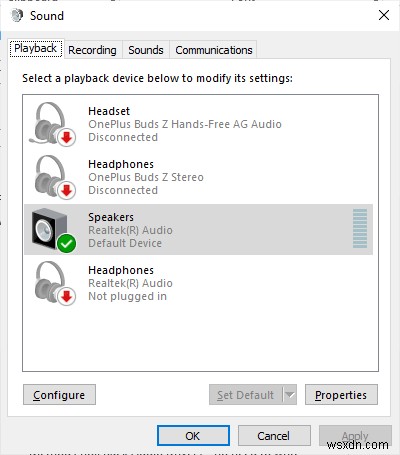400x455 pixels.
Task: Select the Realtek Headphones not plugged in icon
Action: pos(54,283)
